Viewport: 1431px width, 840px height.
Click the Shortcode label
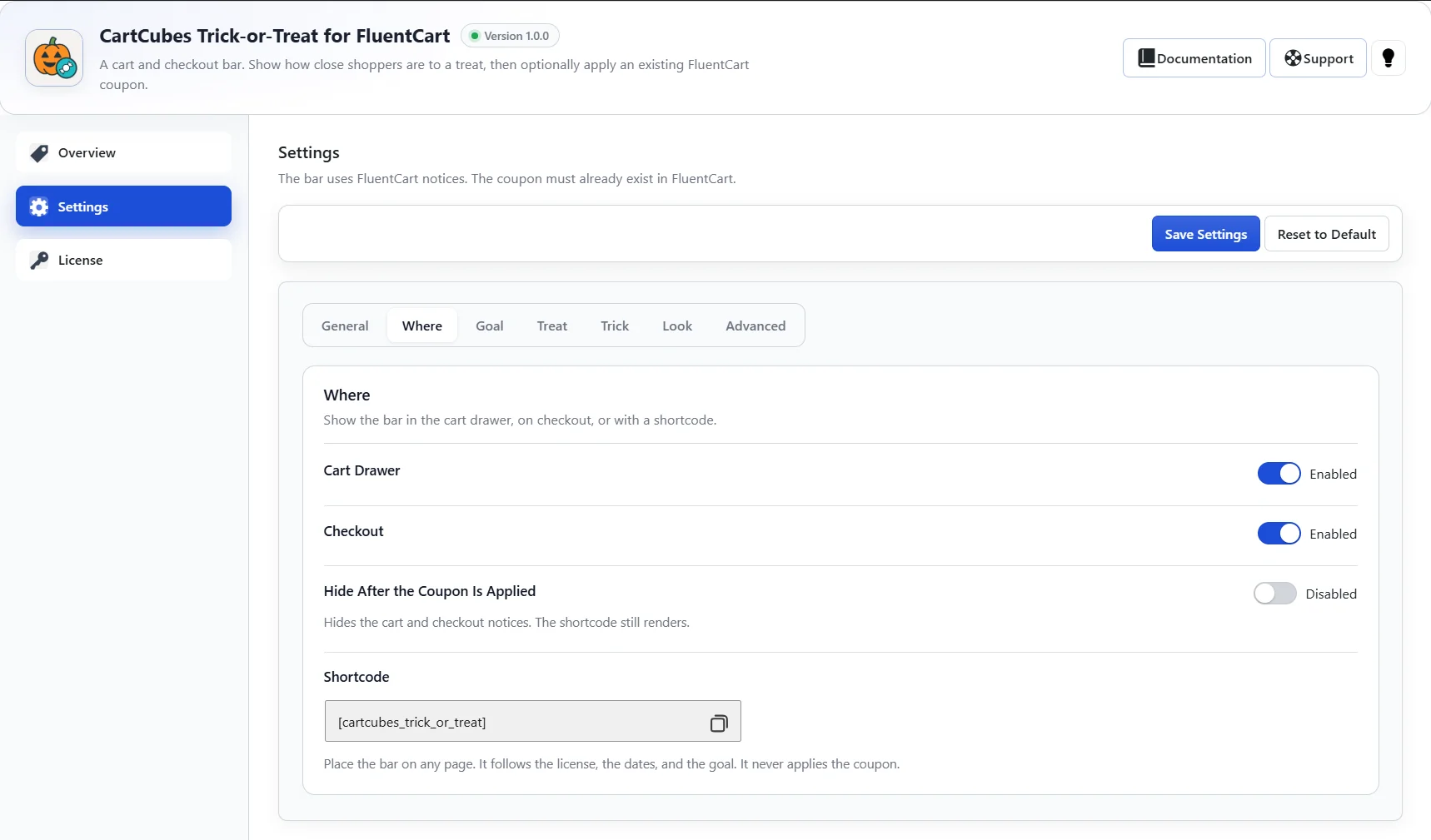click(x=357, y=677)
